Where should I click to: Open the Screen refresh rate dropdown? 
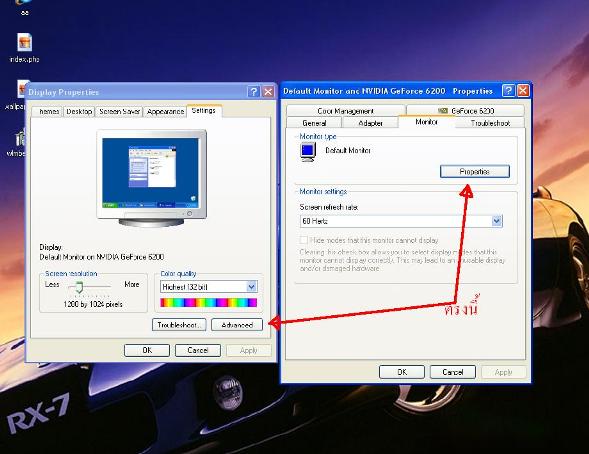pyautogui.click(x=497, y=221)
